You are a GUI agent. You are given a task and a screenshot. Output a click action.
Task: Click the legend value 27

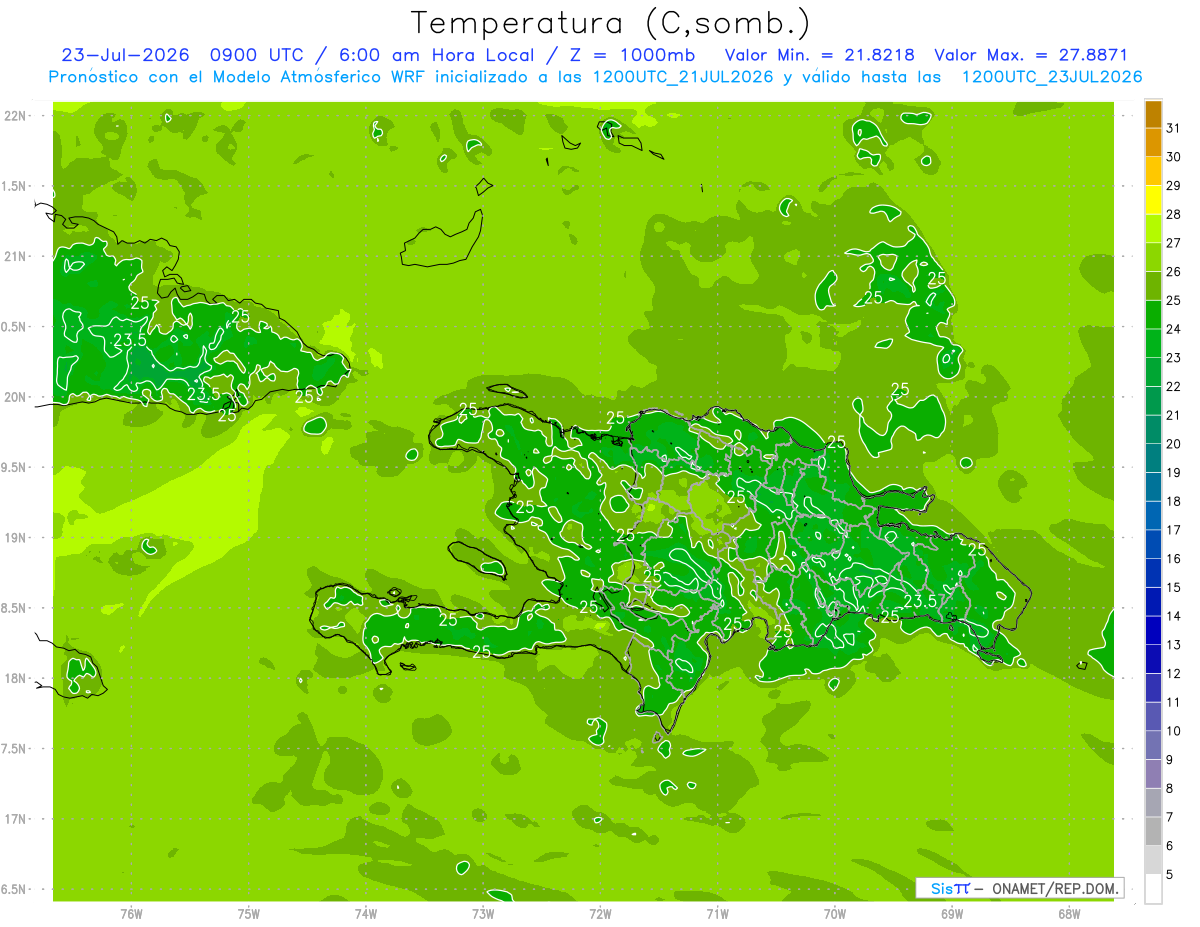[x=1173, y=243]
